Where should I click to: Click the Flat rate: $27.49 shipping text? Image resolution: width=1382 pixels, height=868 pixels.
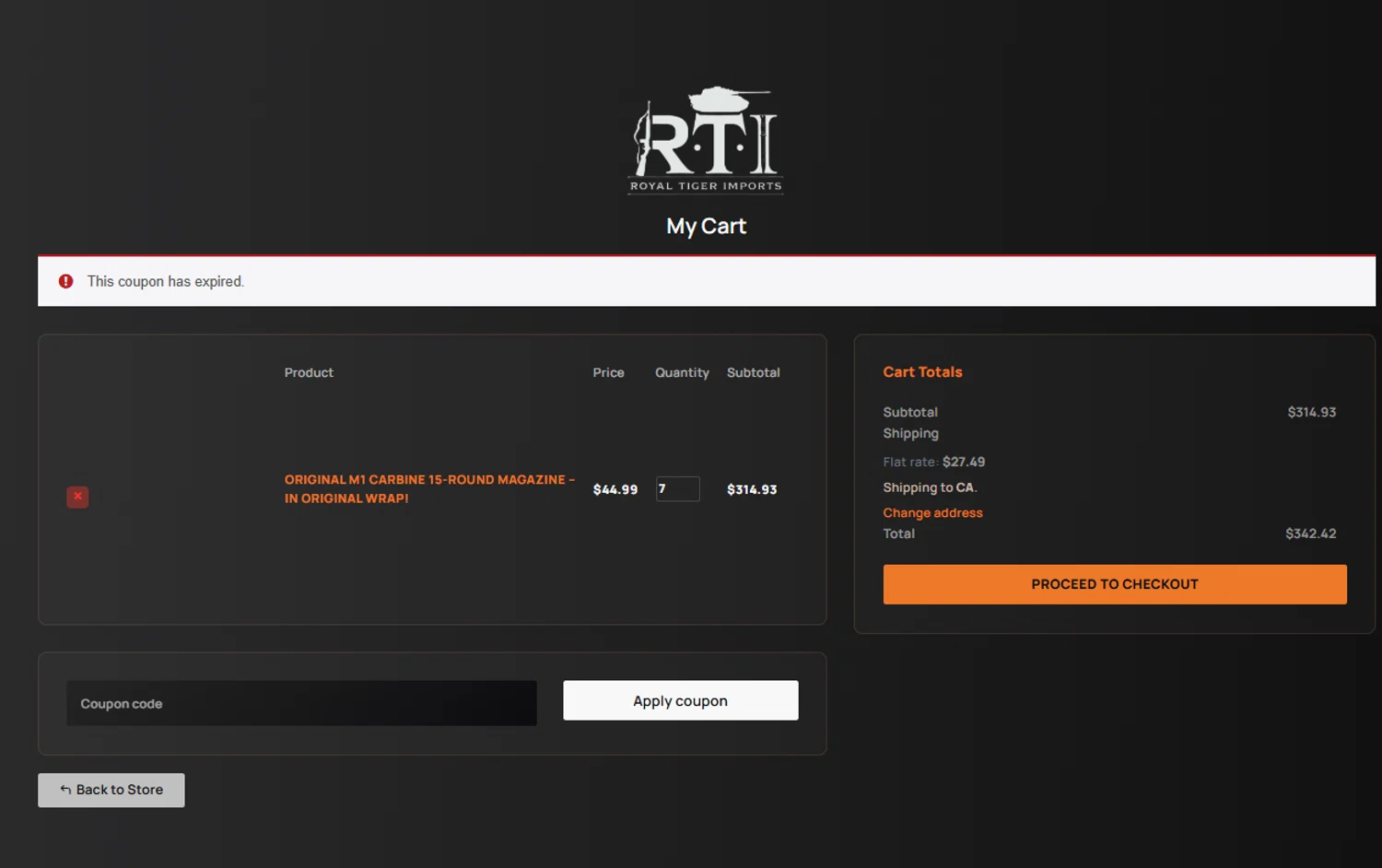(x=934, y=462)
